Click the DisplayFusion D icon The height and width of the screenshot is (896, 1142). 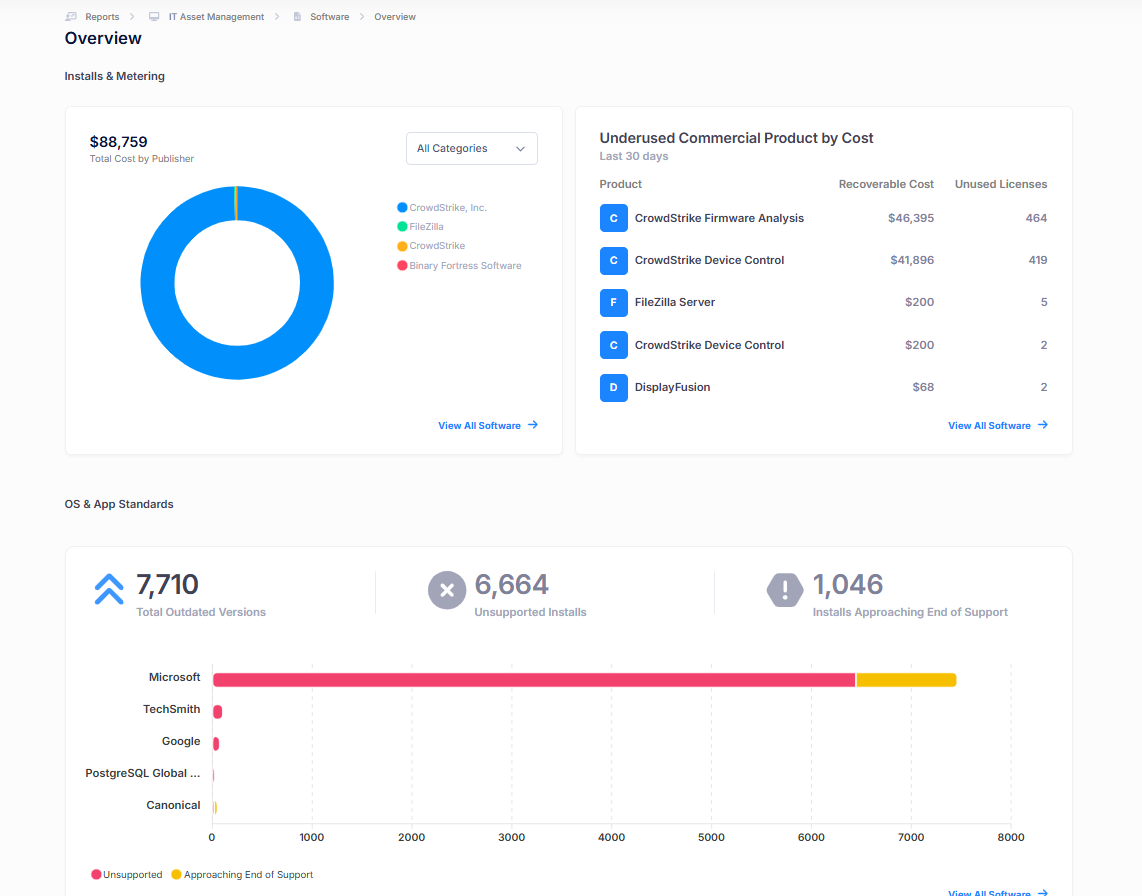[613, 388]
